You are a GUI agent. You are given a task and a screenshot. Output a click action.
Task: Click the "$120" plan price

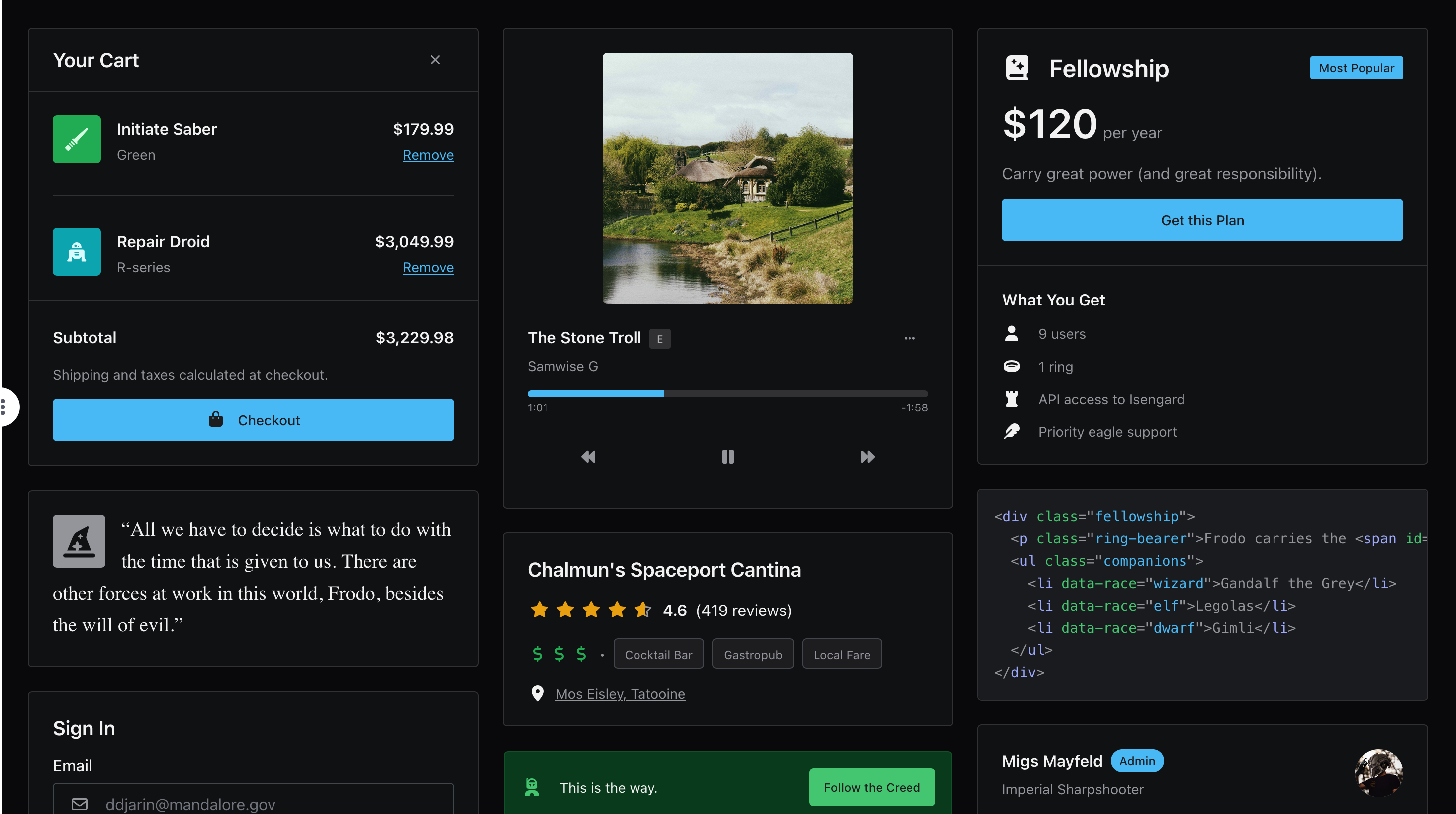coord(1050,124)
